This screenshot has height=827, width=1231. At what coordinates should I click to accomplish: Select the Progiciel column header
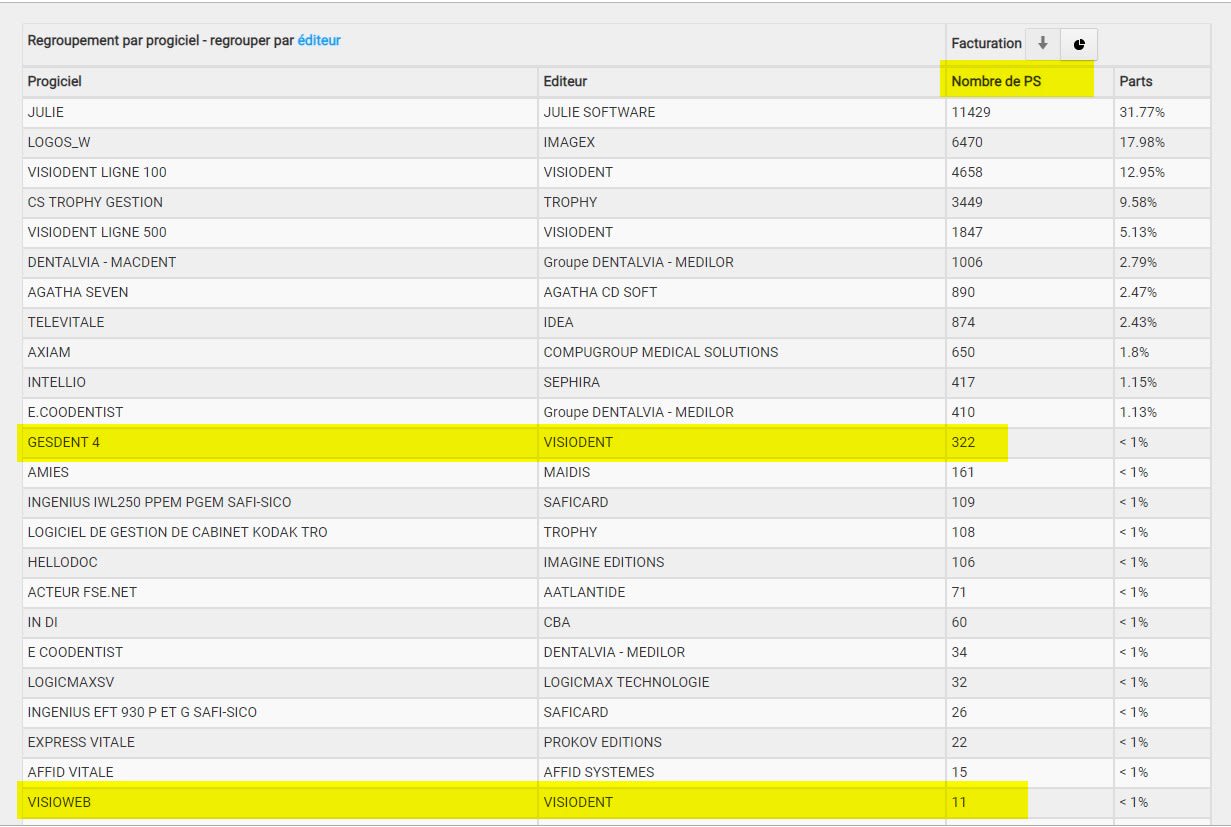(x=55, y=82)
